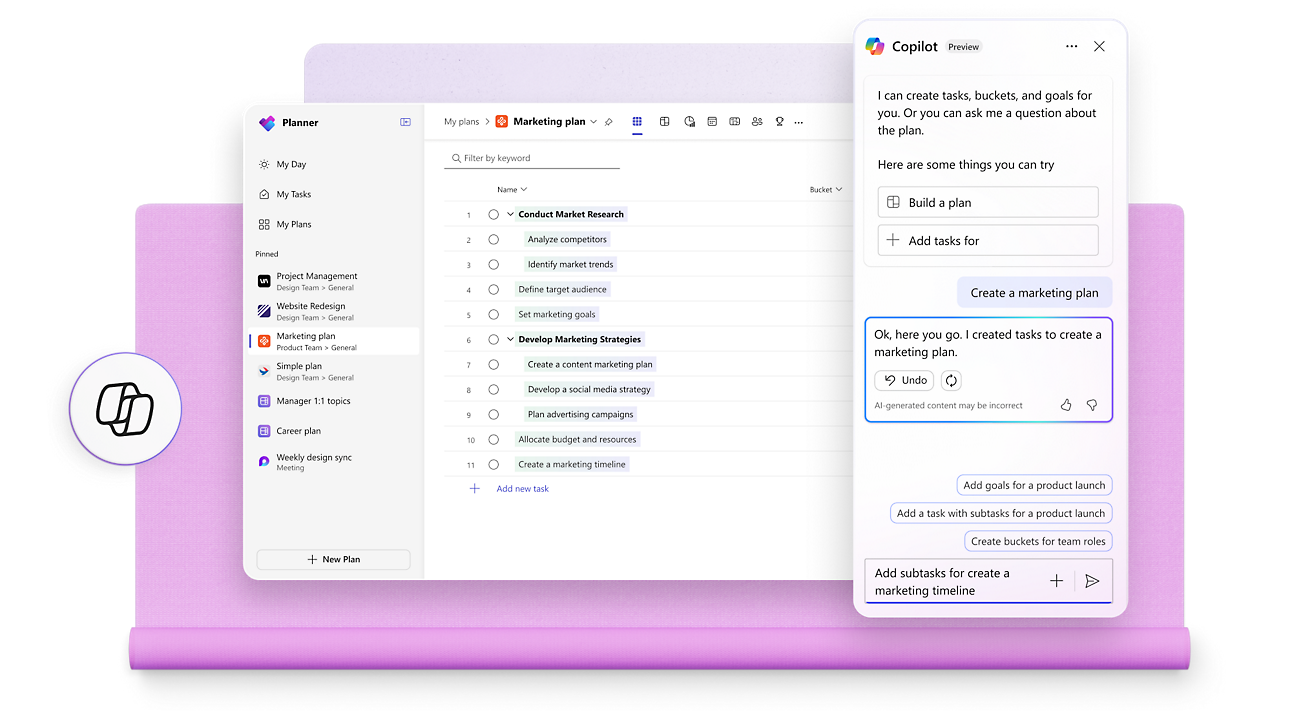Mark Analyze competitors complete
Viewport: 1292px width, 727px height.
pos(493,239)
